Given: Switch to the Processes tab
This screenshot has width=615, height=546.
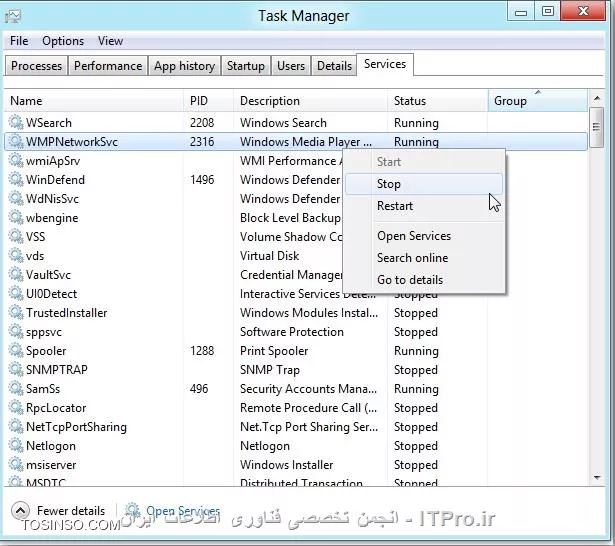Looking at the screenshot, I should tap(36, 66).
